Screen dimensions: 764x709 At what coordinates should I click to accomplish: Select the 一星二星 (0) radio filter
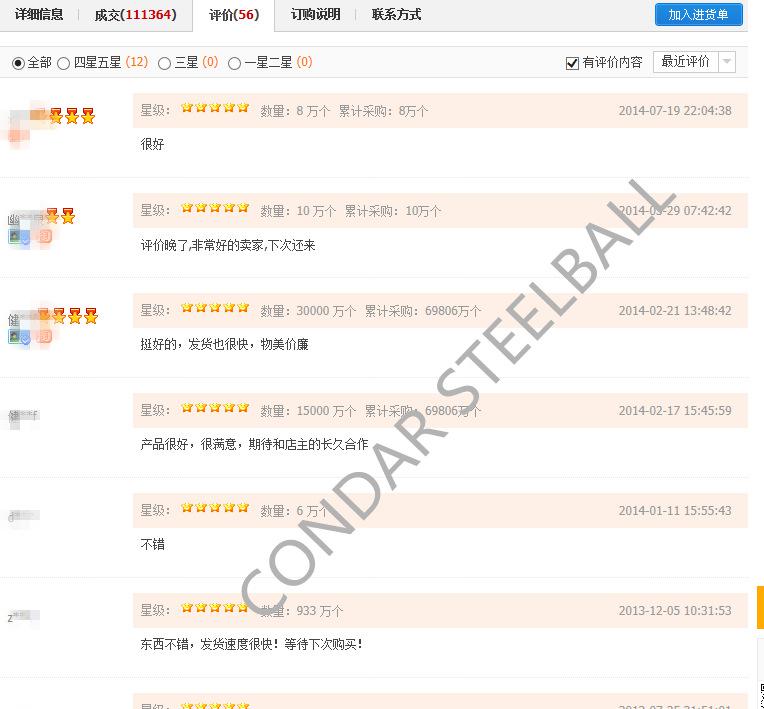point(235,63)
